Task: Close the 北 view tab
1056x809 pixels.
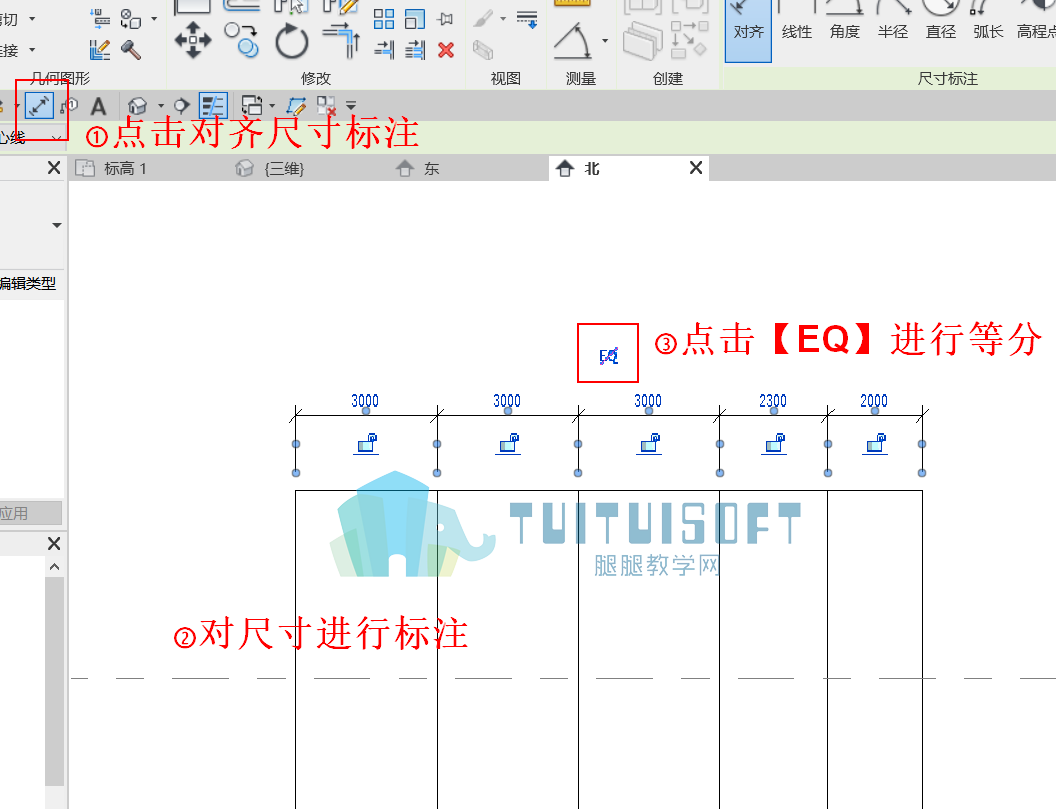Action: coord(696,168)
